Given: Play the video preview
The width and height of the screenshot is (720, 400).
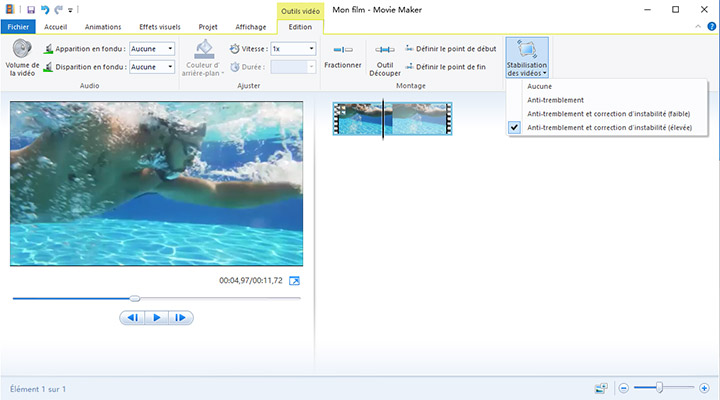Looking at the screenshot, I should point(156,318).
